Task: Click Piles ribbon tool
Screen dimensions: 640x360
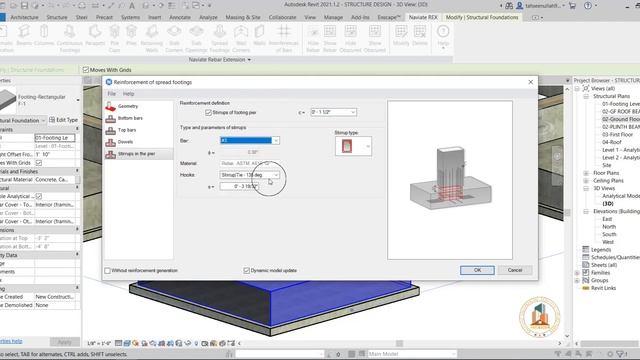Action: (131, 36)
